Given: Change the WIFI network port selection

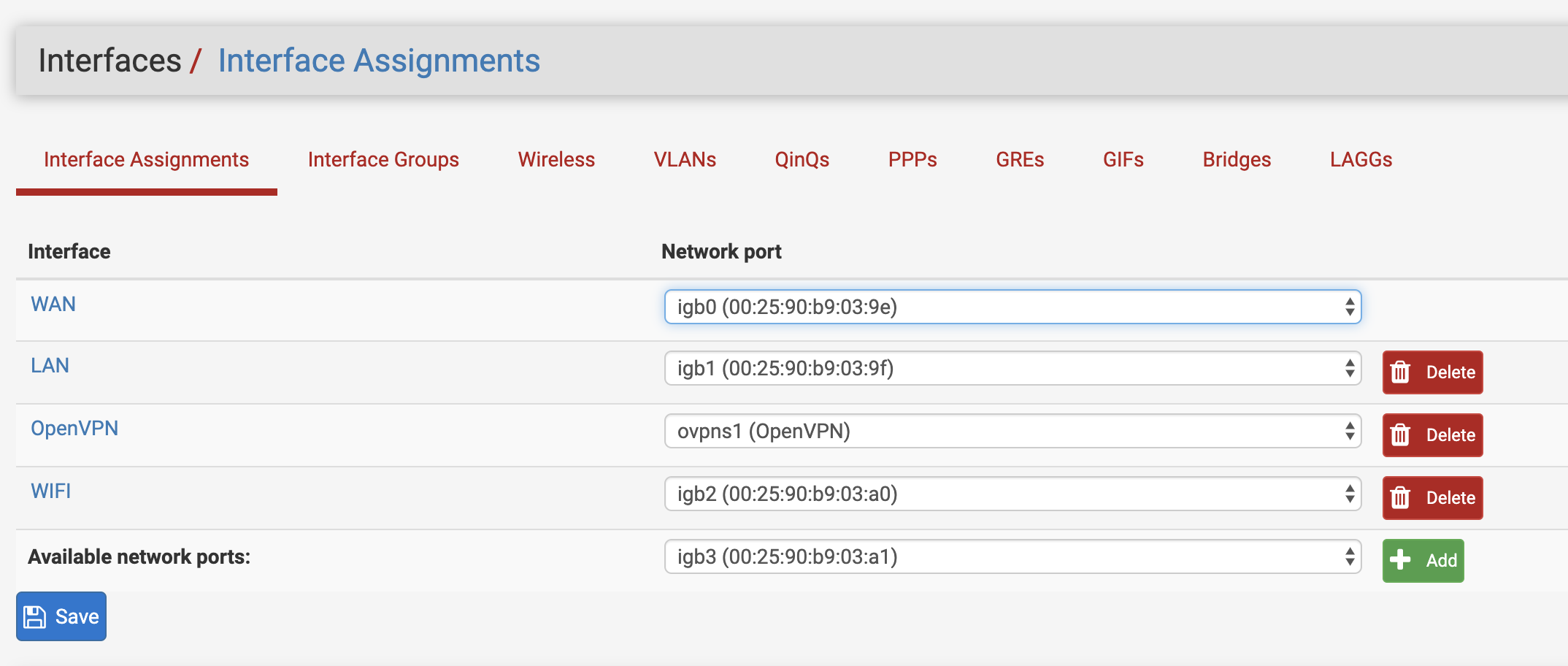Looking at the screenshot, I should 1012,494.
